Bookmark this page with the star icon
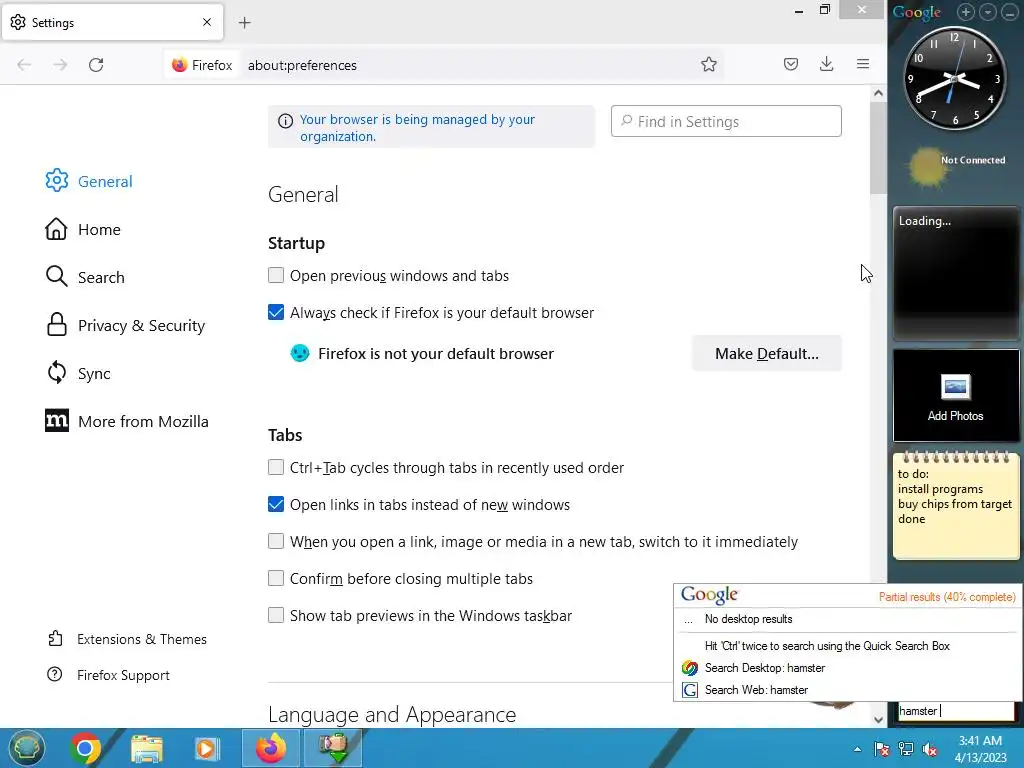 pyautogui.click(x=709, y=64)
